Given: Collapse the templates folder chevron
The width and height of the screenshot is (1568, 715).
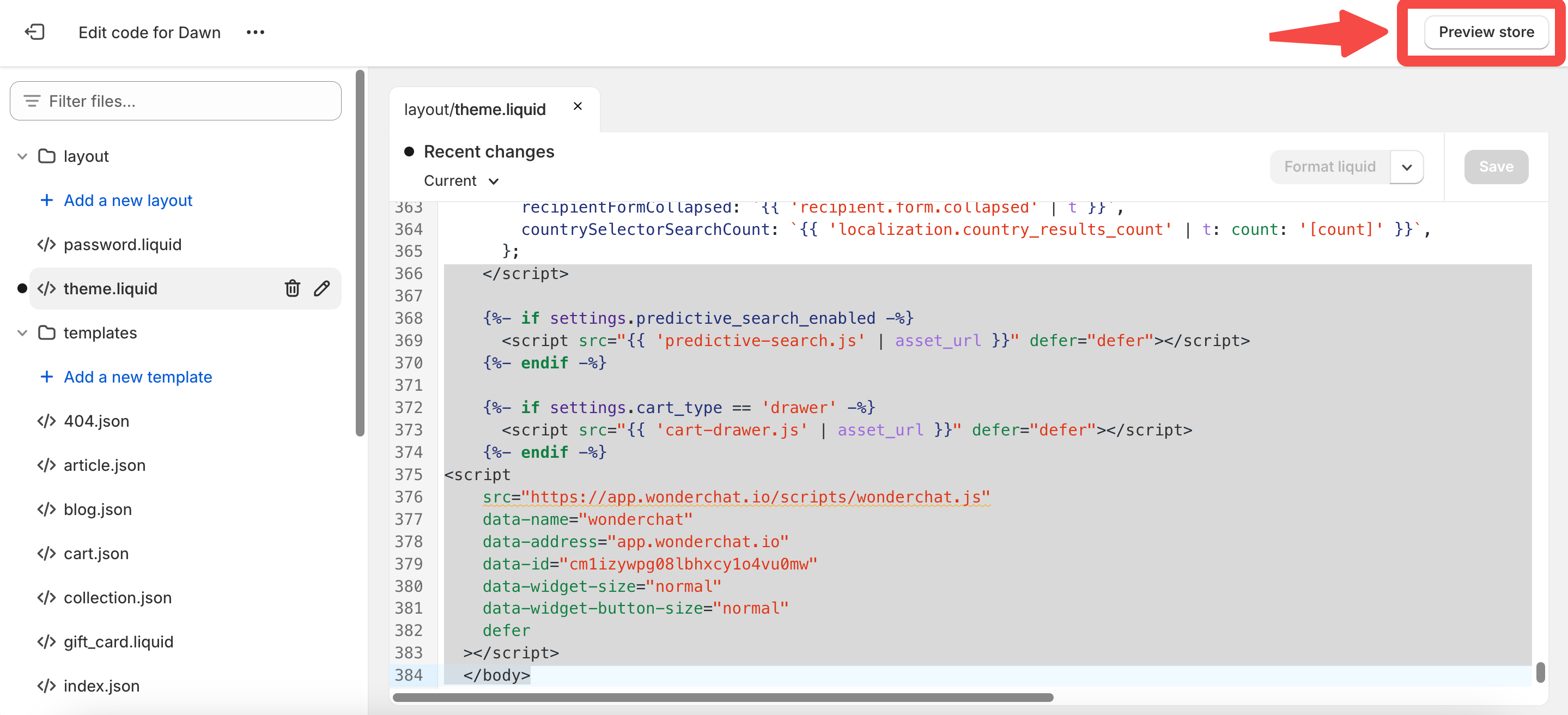Looking at the screenshot, I should 22,332.
